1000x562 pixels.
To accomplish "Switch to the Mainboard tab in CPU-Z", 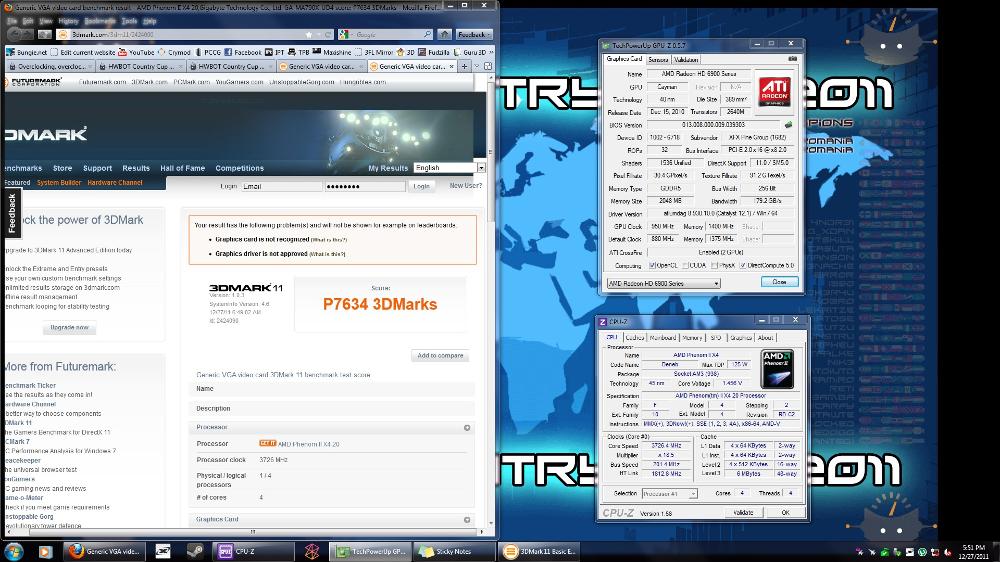I will point(663,337).
